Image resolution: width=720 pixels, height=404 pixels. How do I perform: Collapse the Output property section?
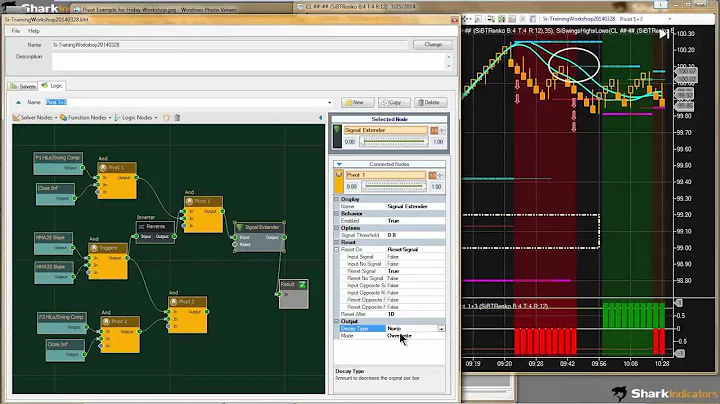[337, 321]
